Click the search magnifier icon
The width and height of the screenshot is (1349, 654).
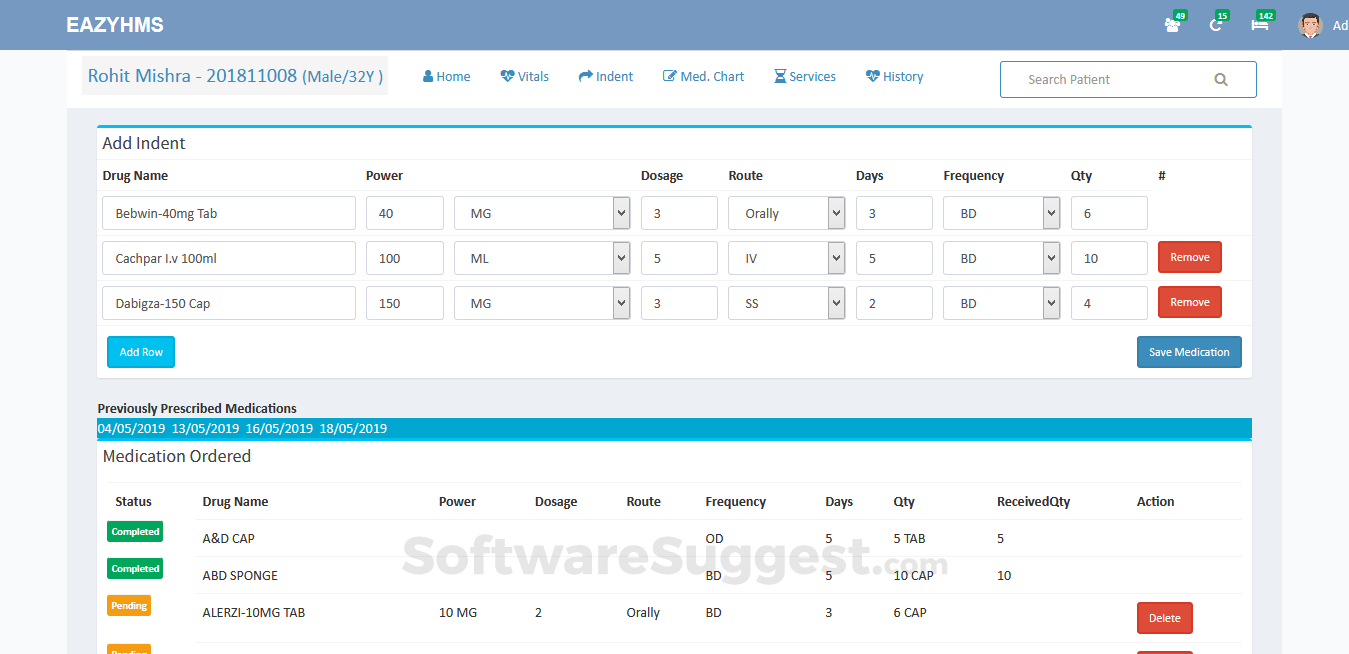click(x=1220, y=80)
